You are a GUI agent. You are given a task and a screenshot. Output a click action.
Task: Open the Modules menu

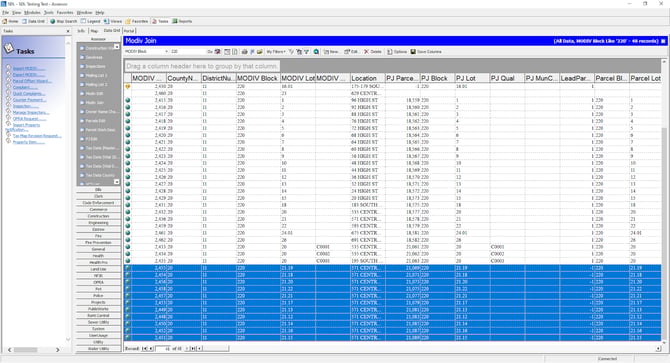[32, 12]
